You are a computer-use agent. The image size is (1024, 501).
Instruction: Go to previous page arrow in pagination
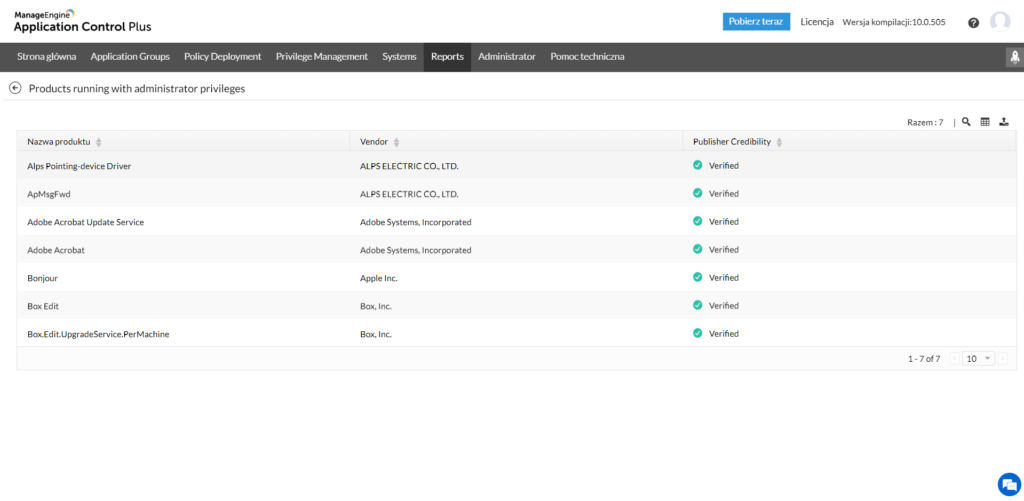pos(953,358)
